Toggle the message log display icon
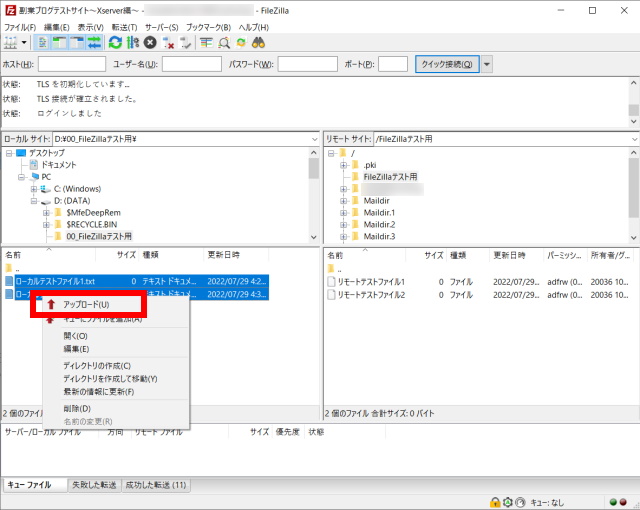This screenshot has width=640, height=510. 43,42
